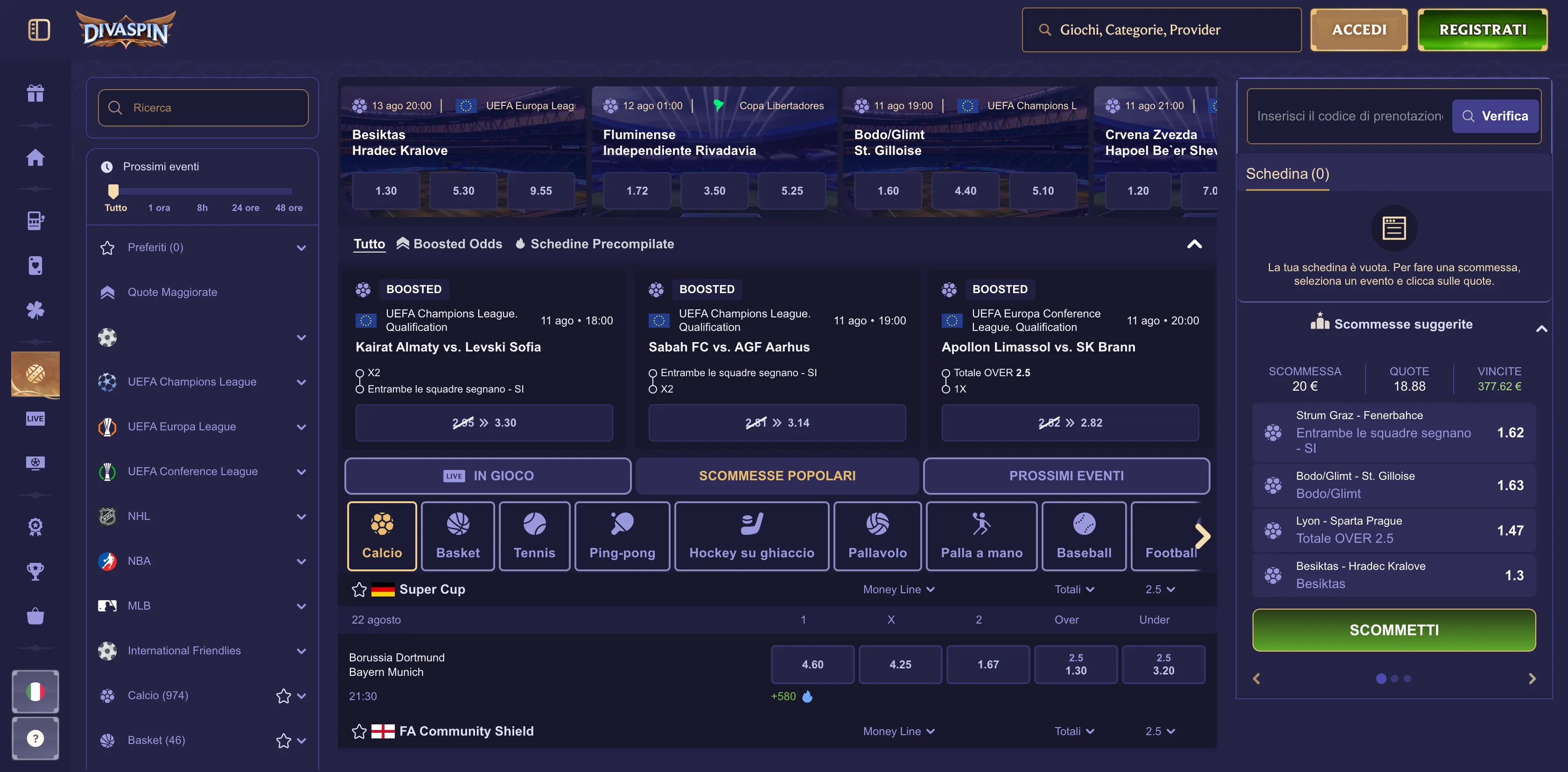Select the Baseball sport tile
The width and height of the screenshot is (1568, 772).
tap(1084, 536)
